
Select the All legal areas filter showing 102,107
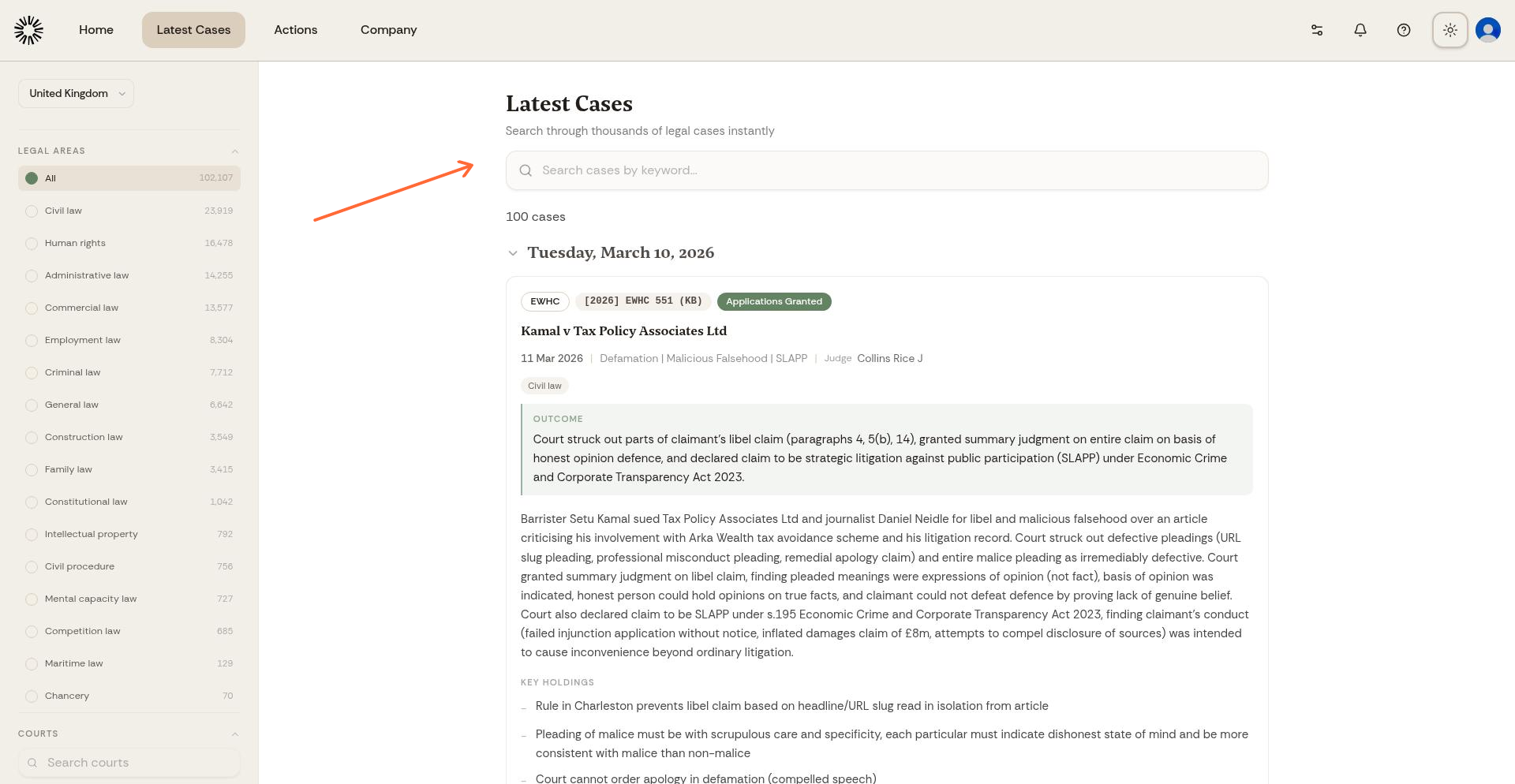129,178
